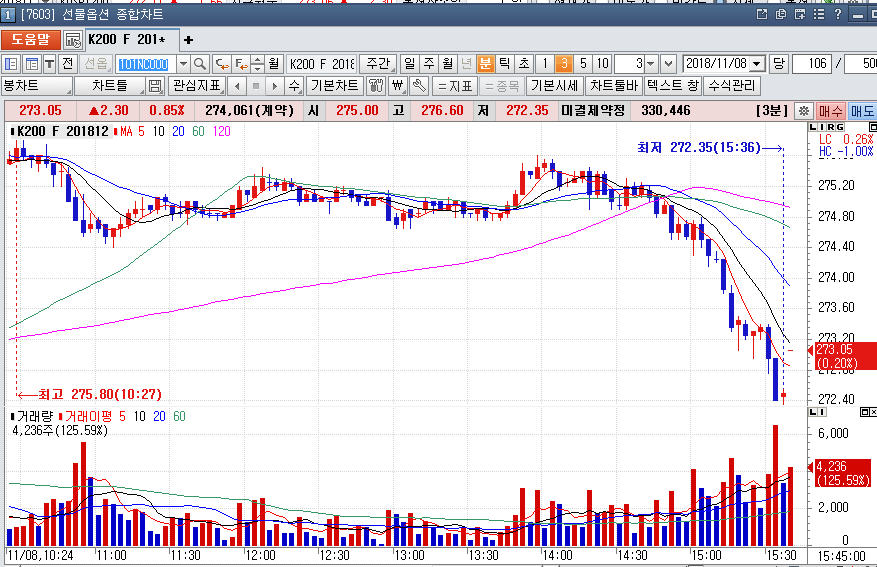Screen dimensions: 877x567
Task: Click the chart list icon beside 도움말
Action: pyautogui.click(x=73, y=40)
